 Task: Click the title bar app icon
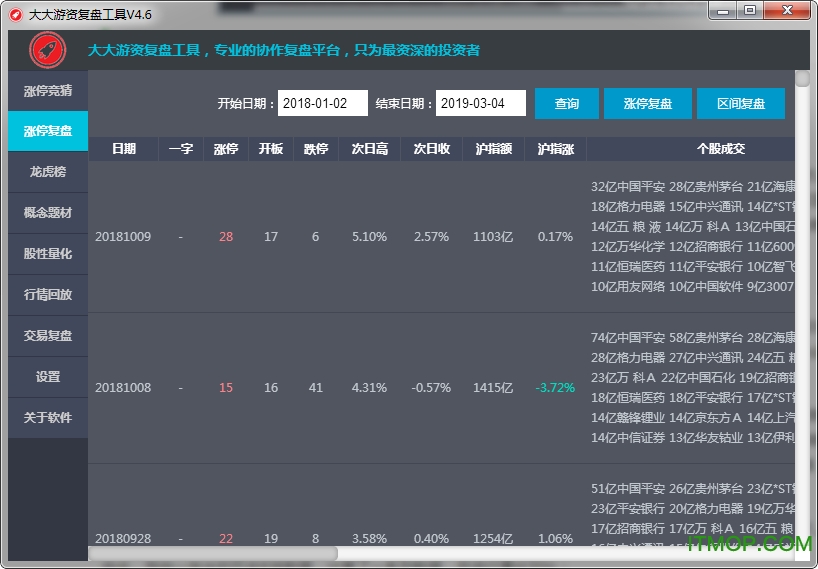tap(16, 14)
